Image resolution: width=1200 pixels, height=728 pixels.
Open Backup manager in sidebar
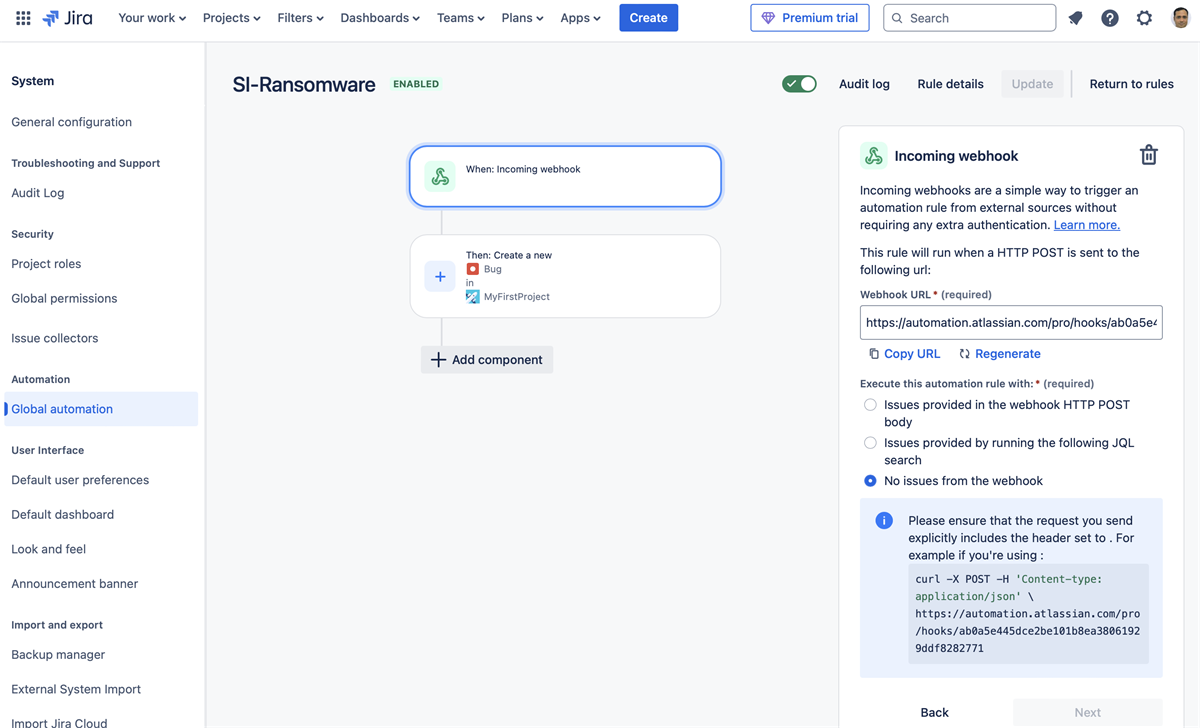point(58,655)
